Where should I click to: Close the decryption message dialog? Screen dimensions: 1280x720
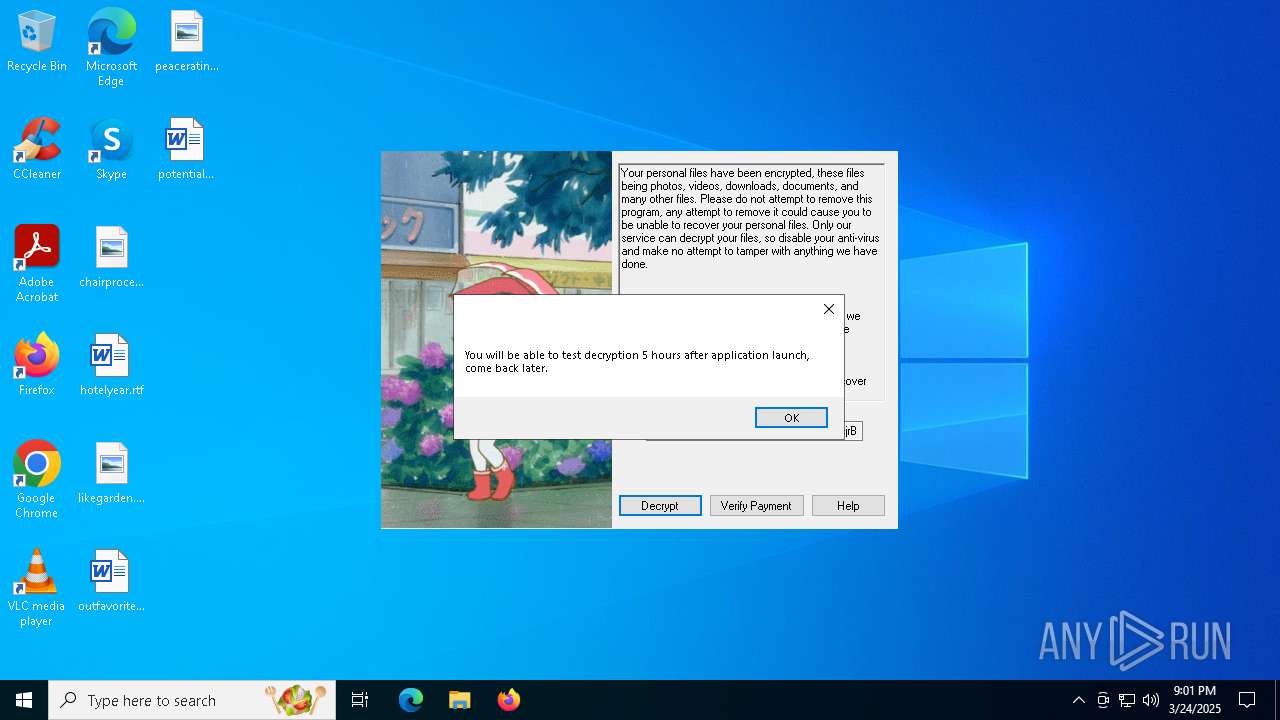click(x=829, y=309)
